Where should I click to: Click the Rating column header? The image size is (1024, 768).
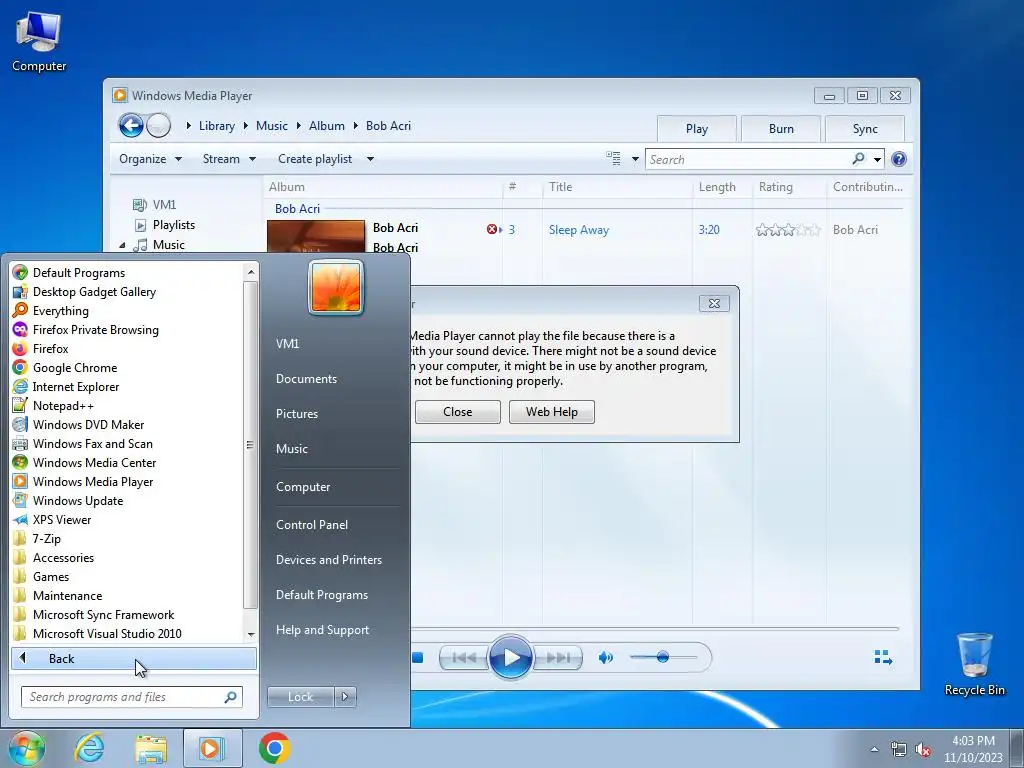789,187
